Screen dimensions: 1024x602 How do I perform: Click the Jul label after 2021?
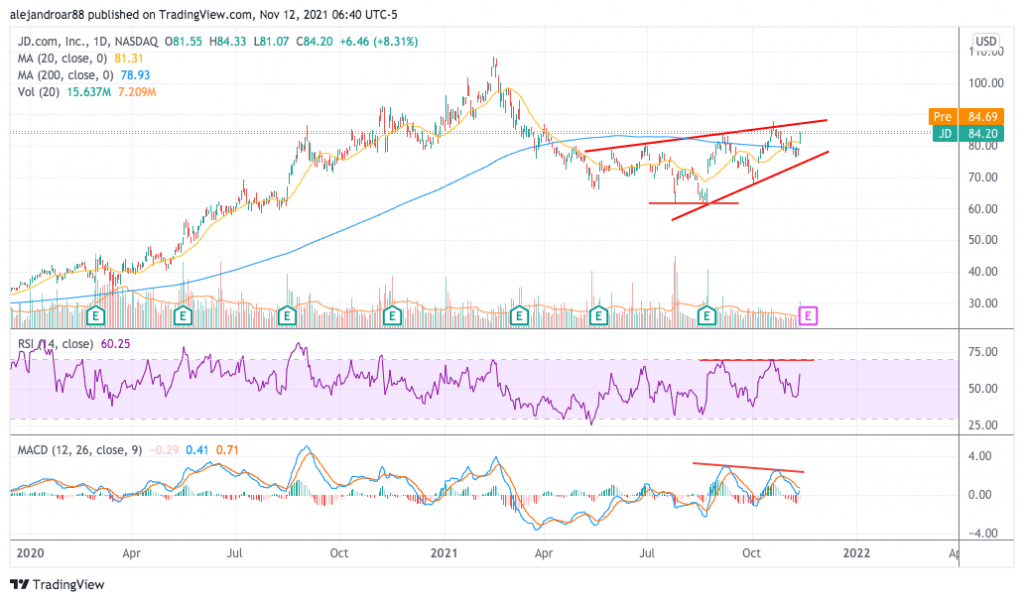coord(647,553)
